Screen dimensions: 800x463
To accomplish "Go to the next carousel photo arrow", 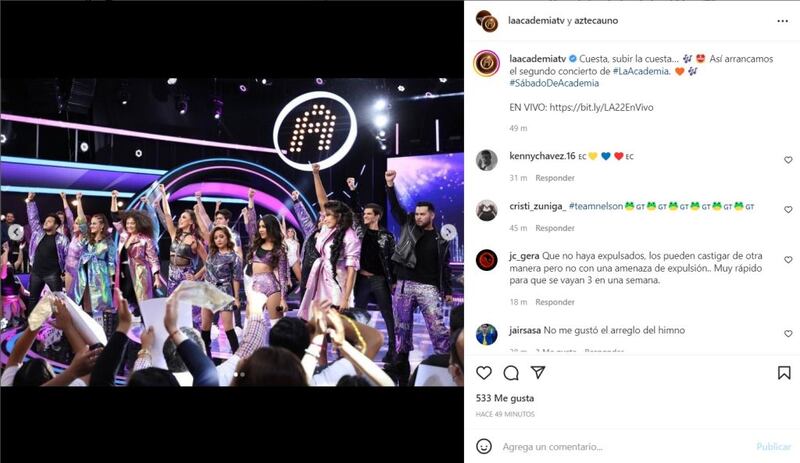I will (x=448, y=232).
